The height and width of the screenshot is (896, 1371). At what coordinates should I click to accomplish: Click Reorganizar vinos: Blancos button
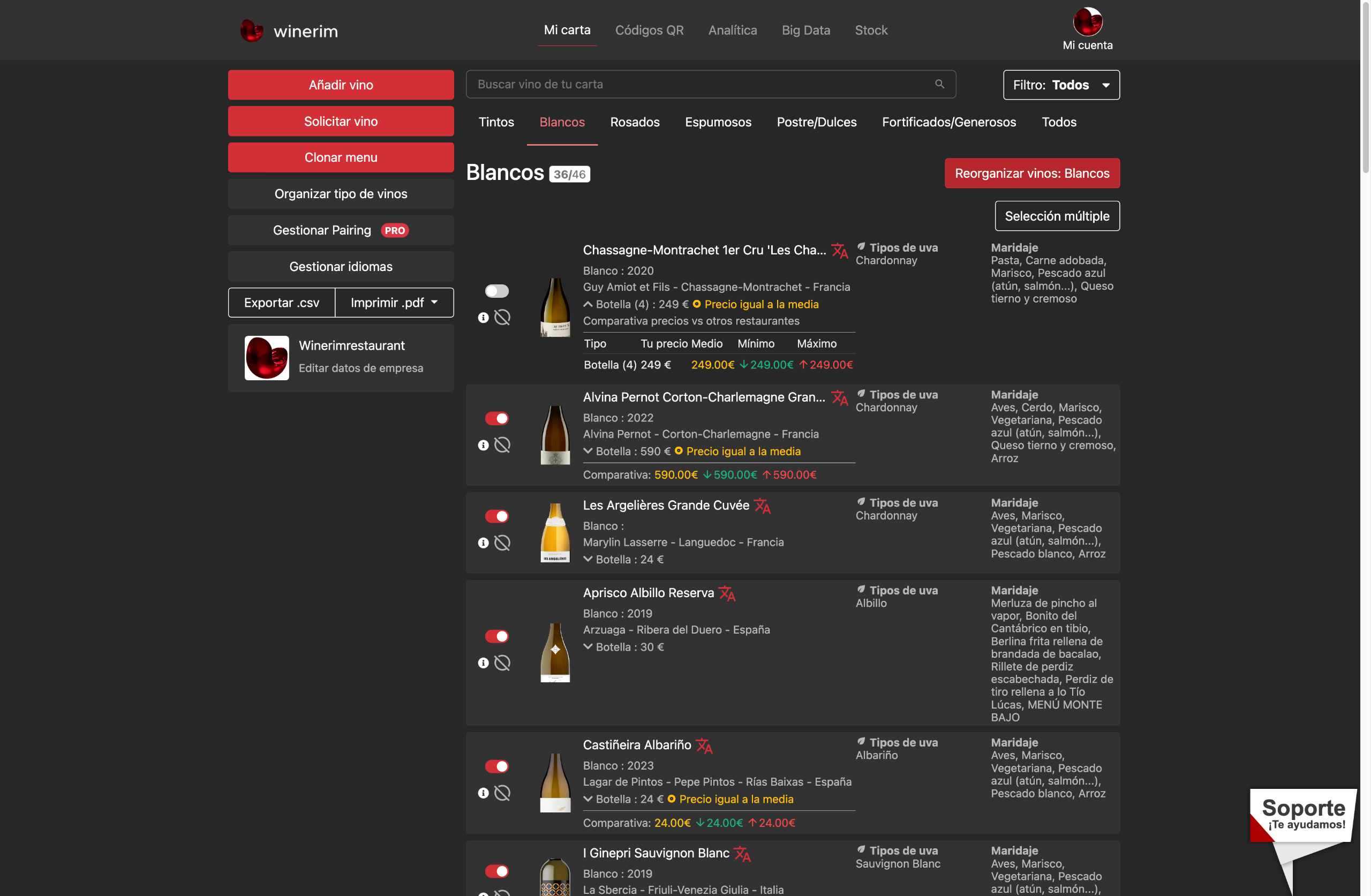[1031, 174]
